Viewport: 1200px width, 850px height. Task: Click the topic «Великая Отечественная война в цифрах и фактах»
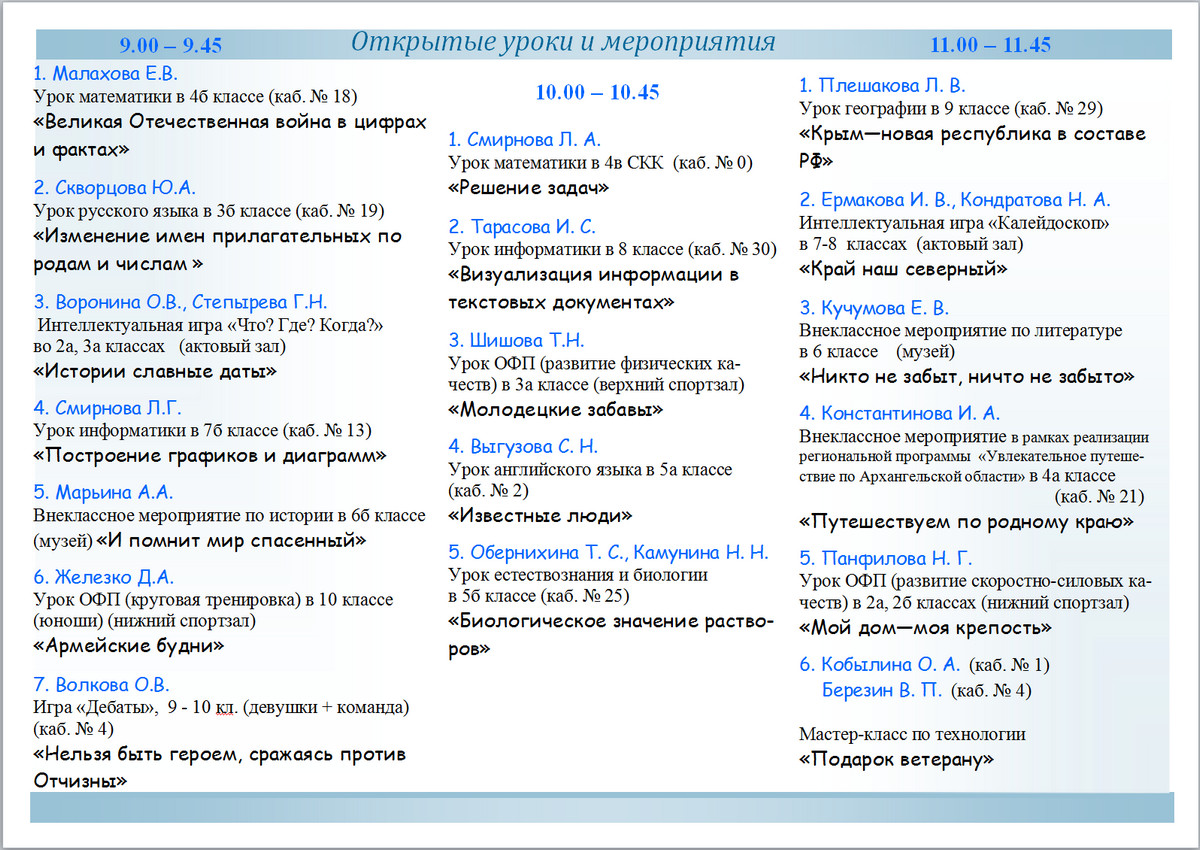point(230,136)
